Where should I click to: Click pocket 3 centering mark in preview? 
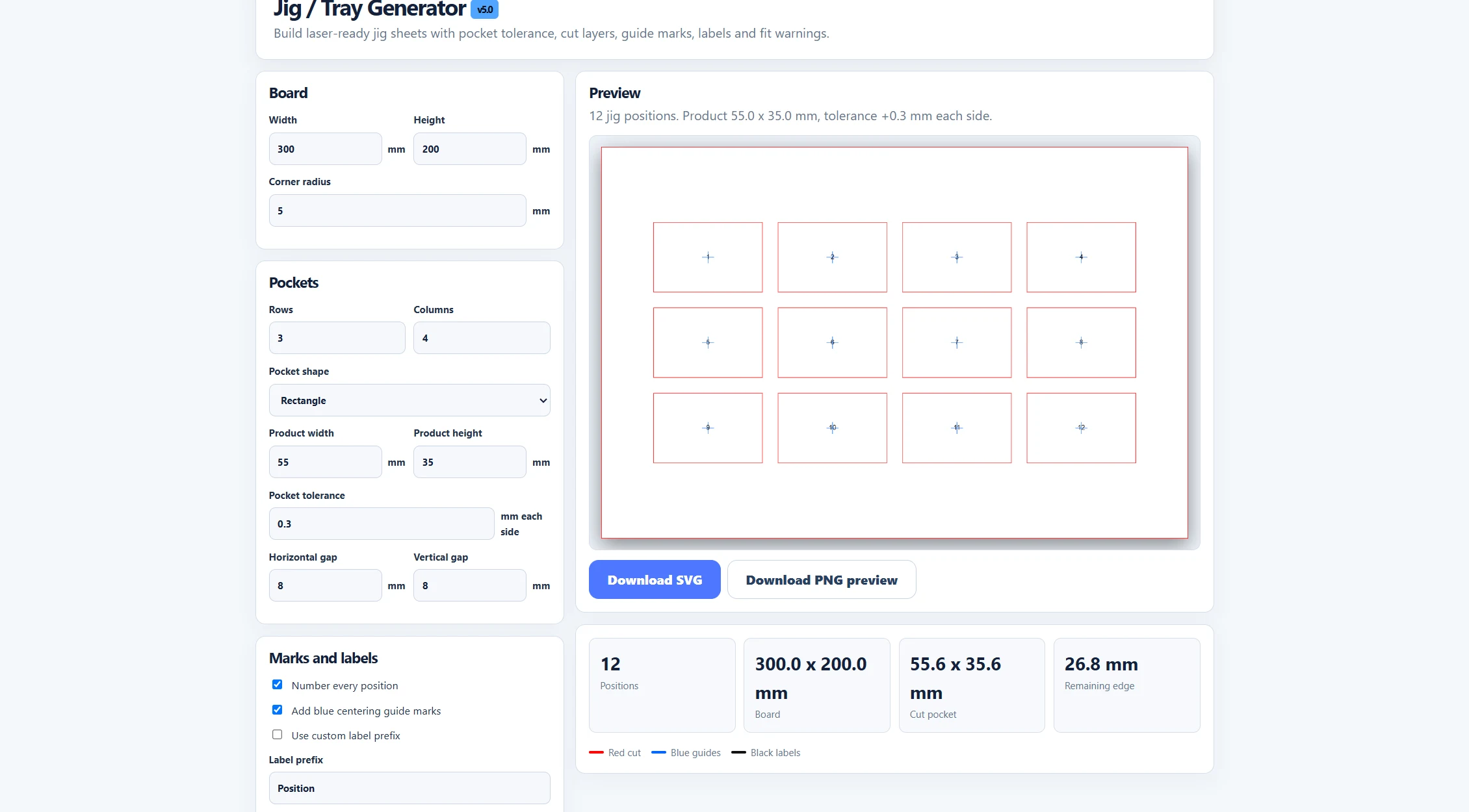957,257
